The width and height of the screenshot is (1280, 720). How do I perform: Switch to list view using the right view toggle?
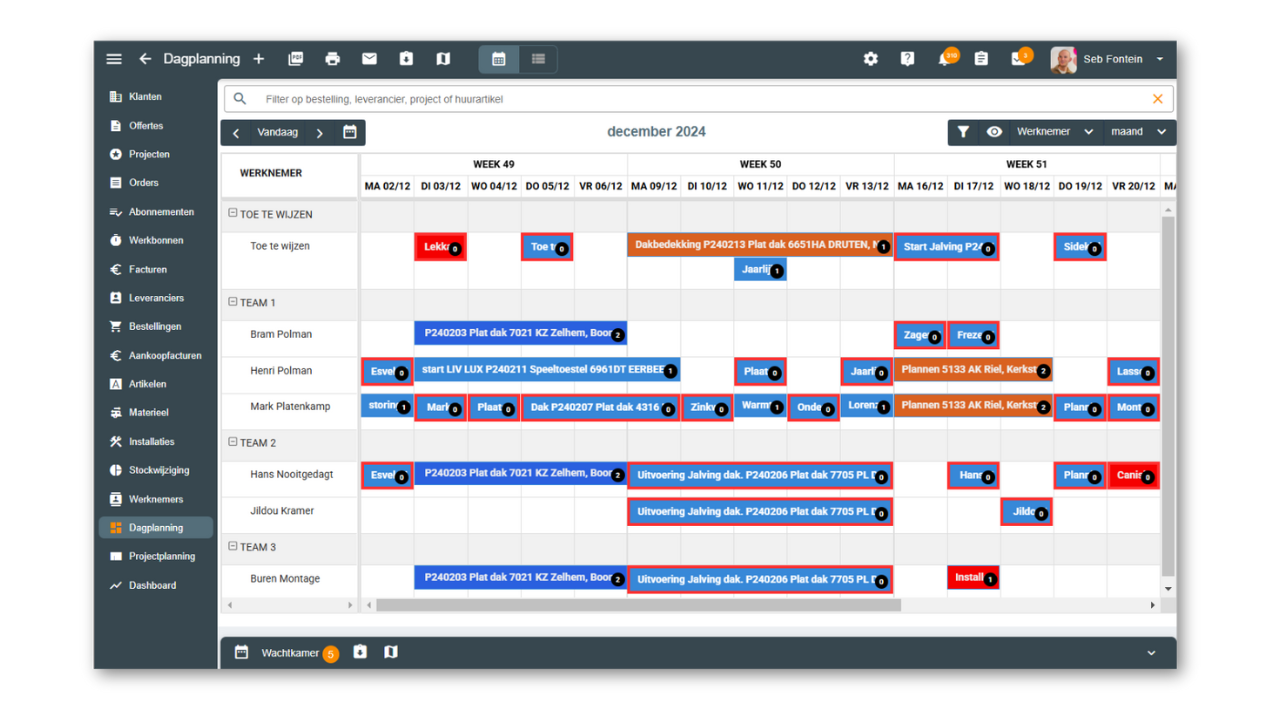click(x=537, y=59)
